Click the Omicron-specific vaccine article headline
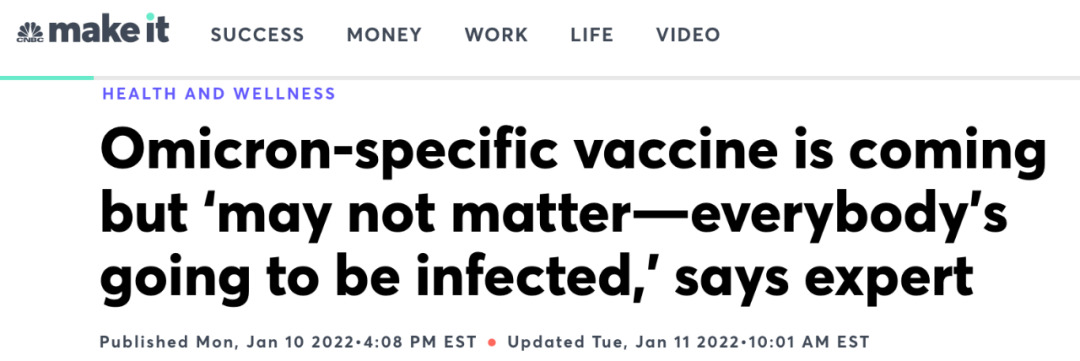This screenshot has height=361, width=1080. point(572,216)
